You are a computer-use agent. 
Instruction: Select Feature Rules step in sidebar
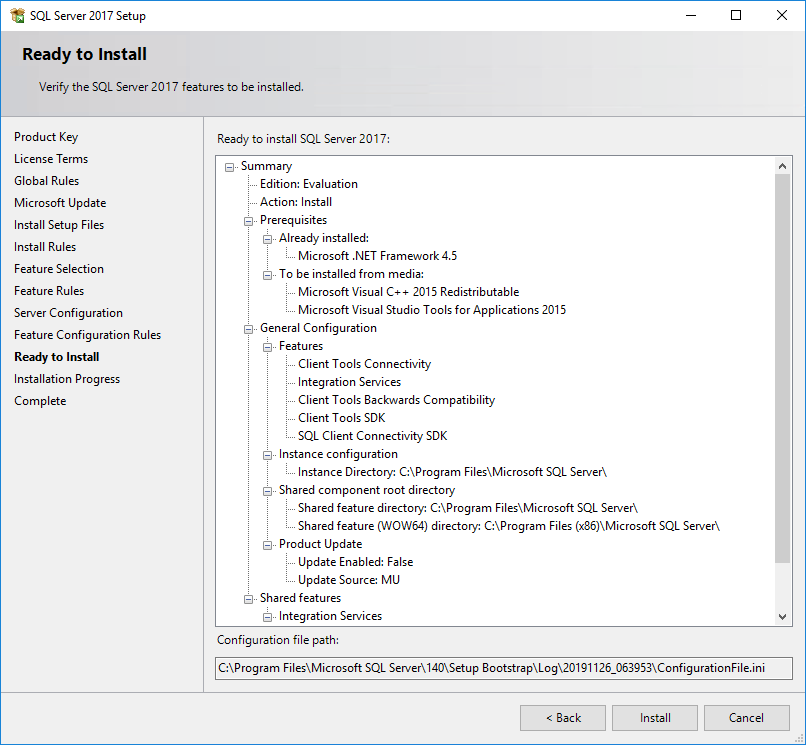click(49, 291)
